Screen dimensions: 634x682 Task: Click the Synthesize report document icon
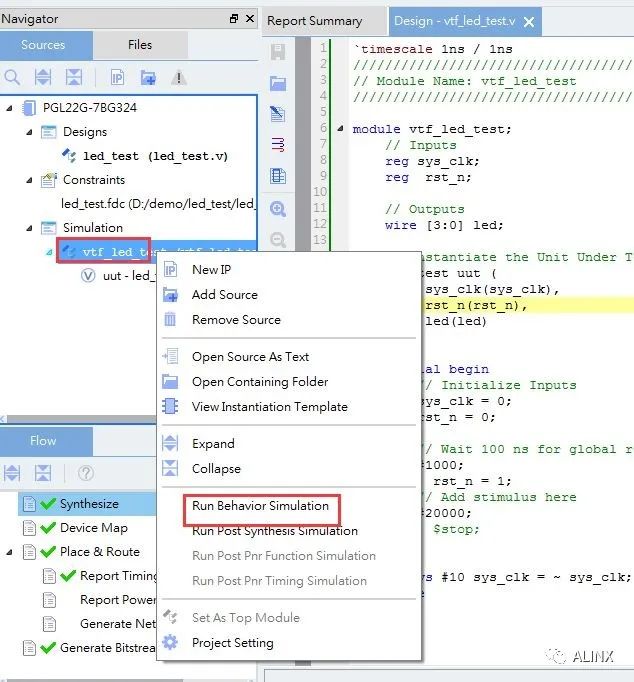pyautogui.click(x=29, y=504)
